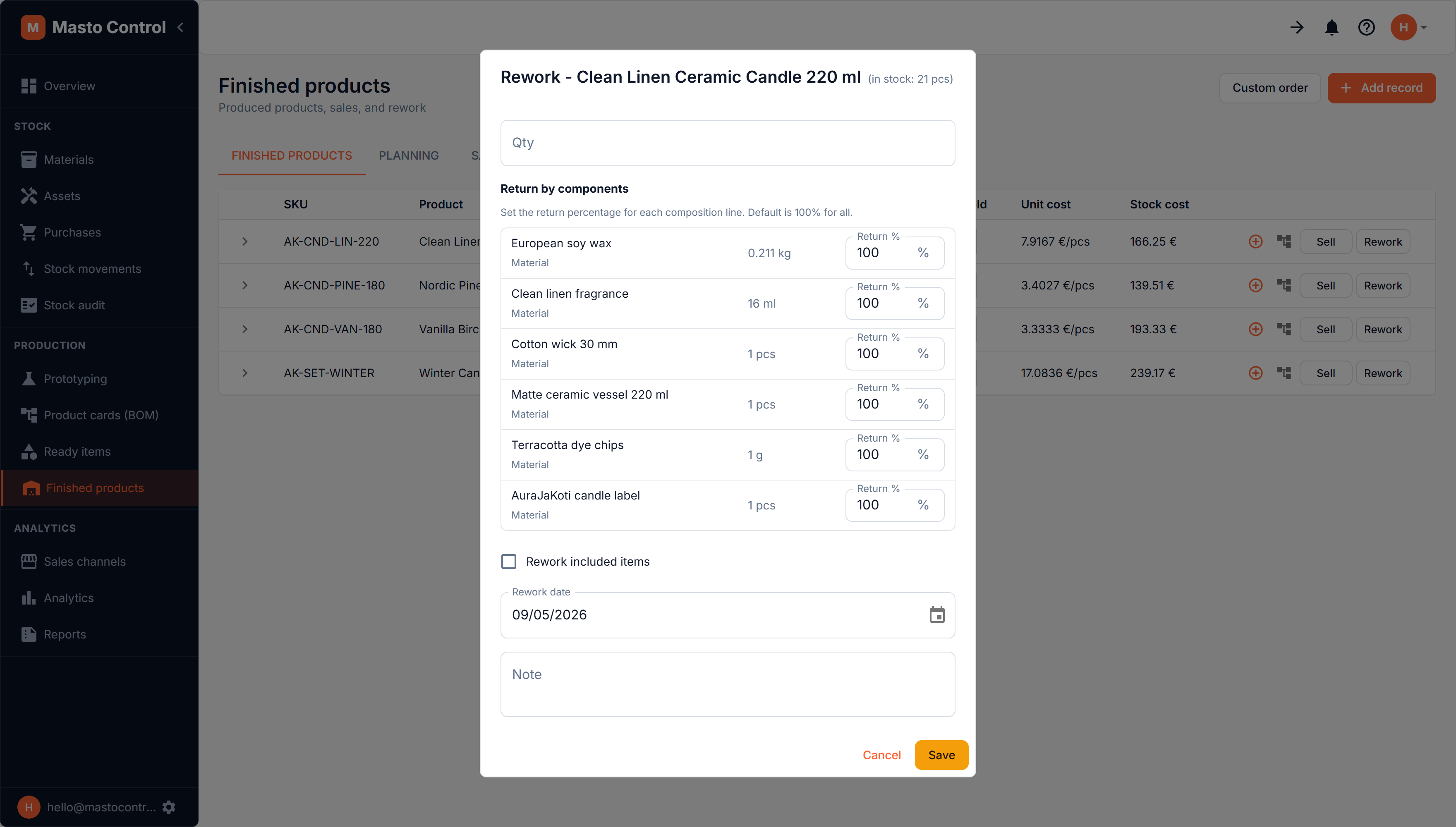Viewport: 1456px width, 827px height.
Task: Click Save in the Rework dialog
Action: click(x=941, y=755)
